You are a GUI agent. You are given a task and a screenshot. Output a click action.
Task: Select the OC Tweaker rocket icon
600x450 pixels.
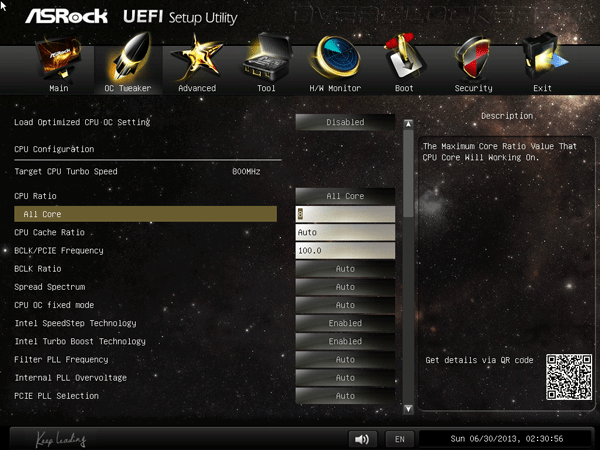[128, 57]
